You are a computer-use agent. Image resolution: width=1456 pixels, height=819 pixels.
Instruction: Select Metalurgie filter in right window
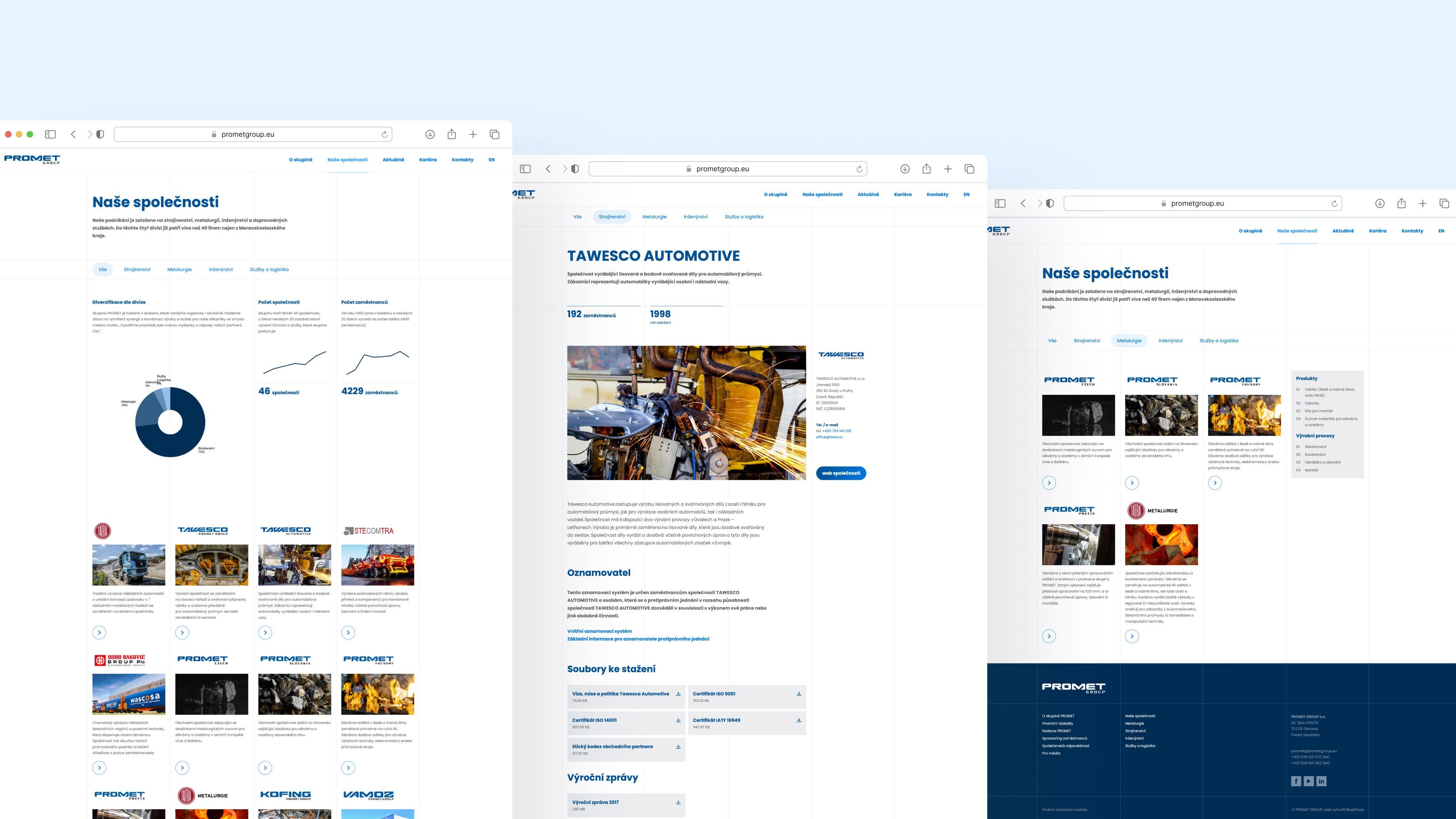coord(1129,341)
